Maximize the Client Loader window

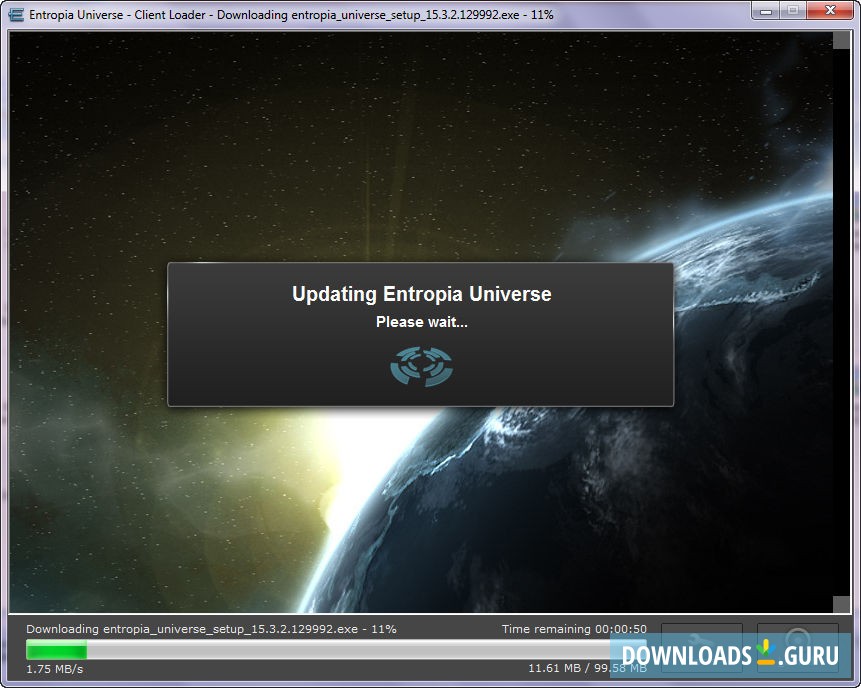point(793,10)
